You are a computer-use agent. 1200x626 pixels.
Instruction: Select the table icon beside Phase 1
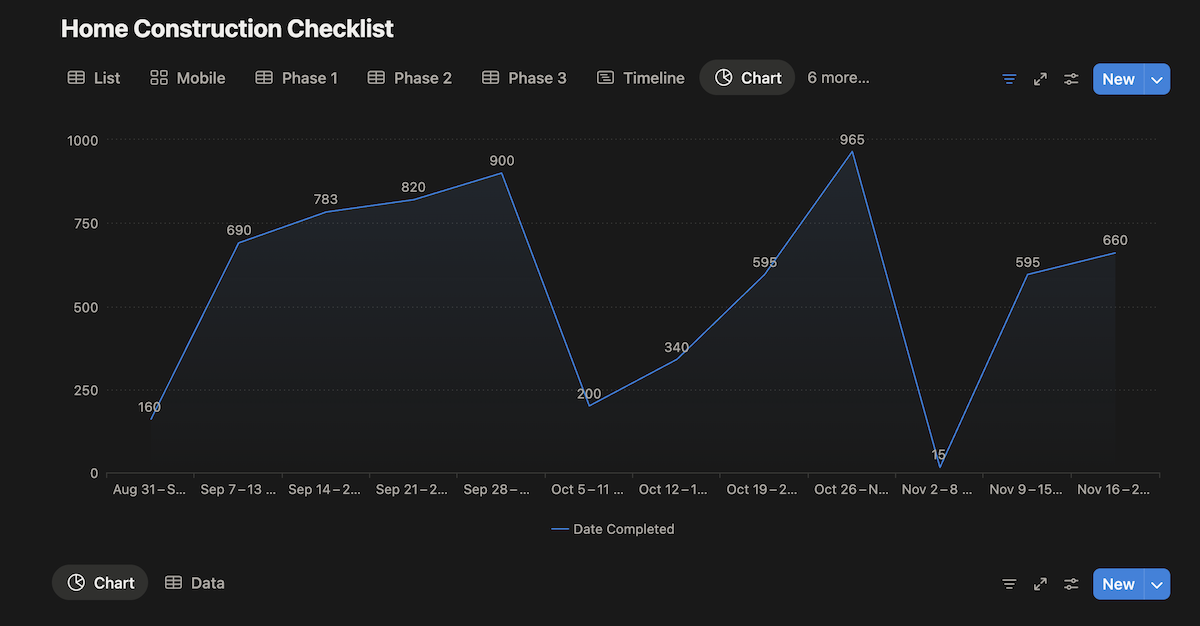tap(263, 77)
